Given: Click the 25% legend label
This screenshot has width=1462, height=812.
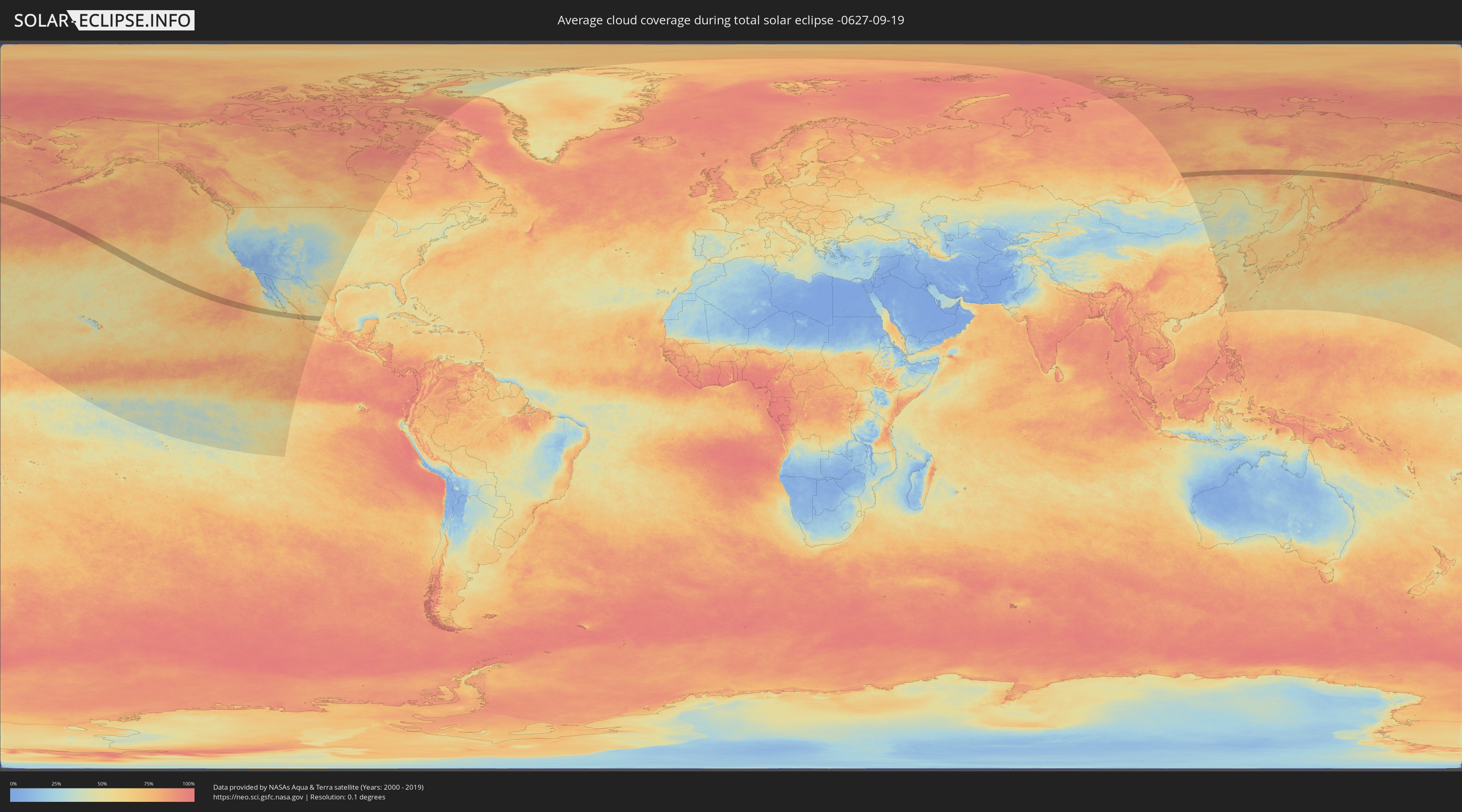Looking at the screenshot, I should tap(56, 784).
